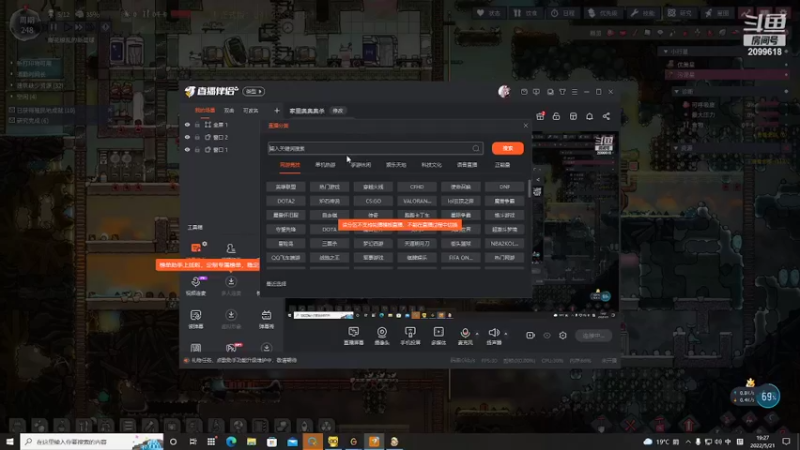The height and width of the screenshot is (450, 800).
Task: Switch to 手游休闲 category tab
Action: point(361,165)
